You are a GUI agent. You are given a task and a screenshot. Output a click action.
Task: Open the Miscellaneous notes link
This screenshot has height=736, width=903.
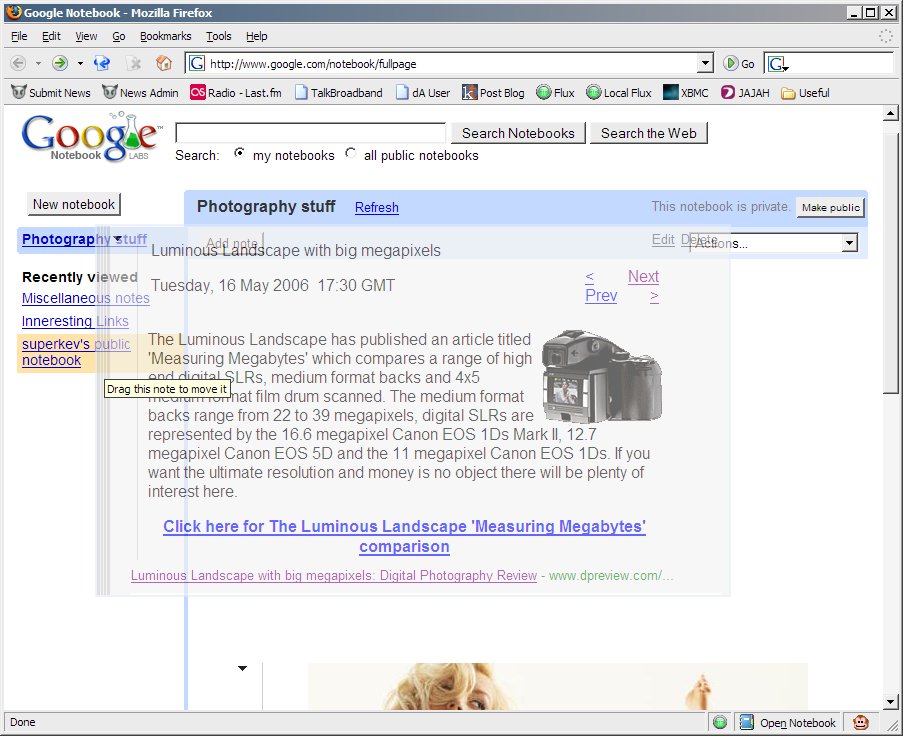coord(85,298)
